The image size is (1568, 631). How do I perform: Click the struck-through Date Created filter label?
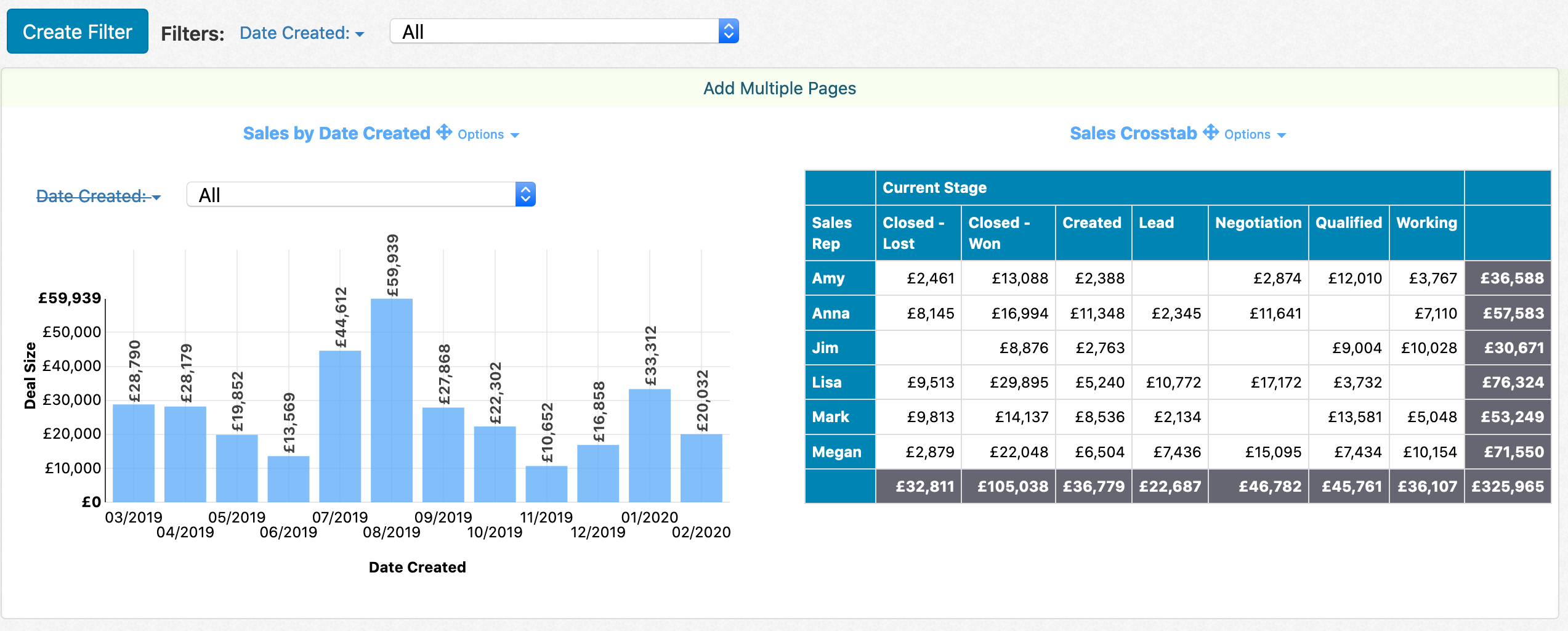(91, 195)
